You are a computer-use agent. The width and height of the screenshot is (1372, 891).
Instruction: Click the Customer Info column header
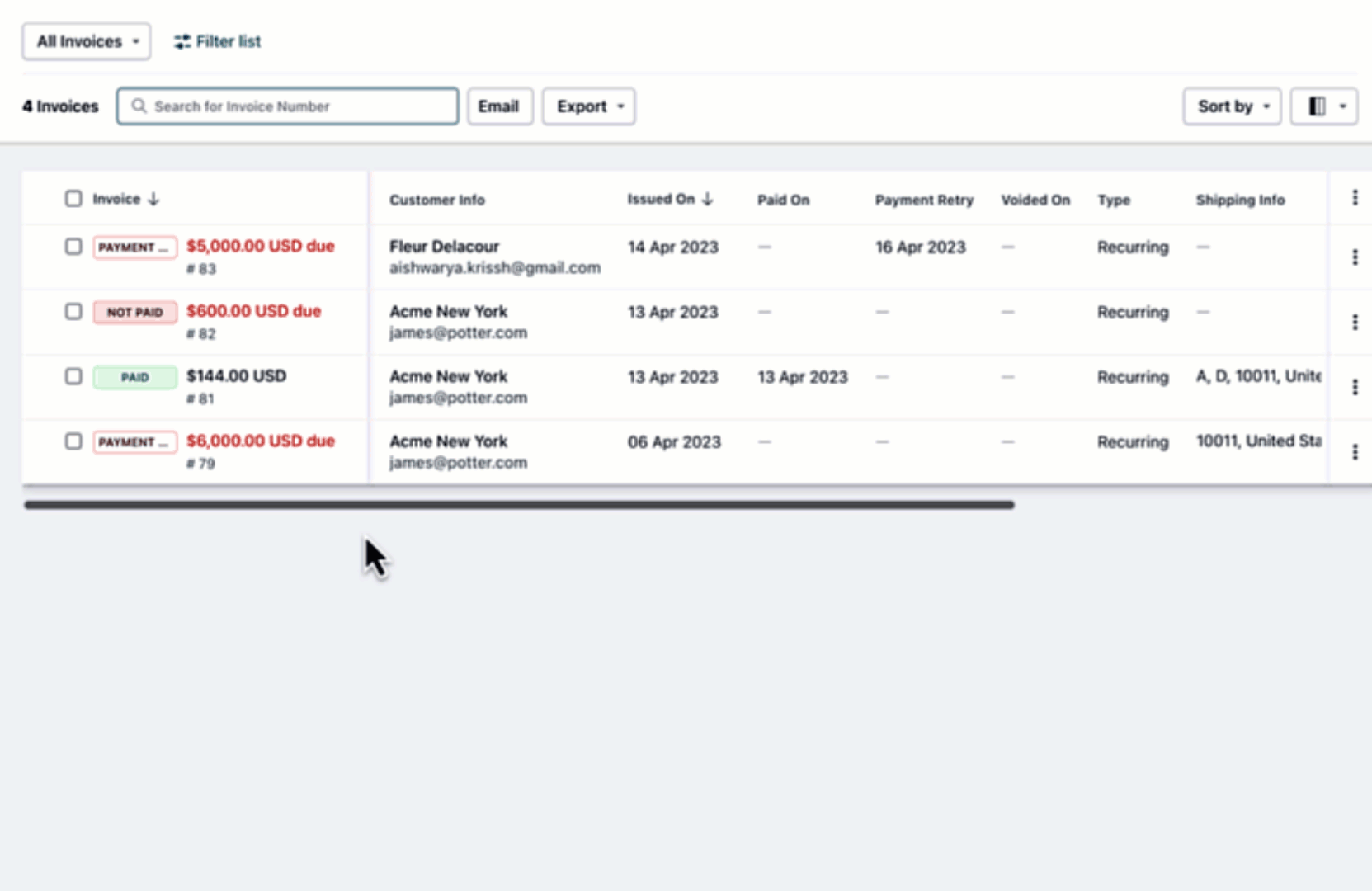tap(436, 200)
